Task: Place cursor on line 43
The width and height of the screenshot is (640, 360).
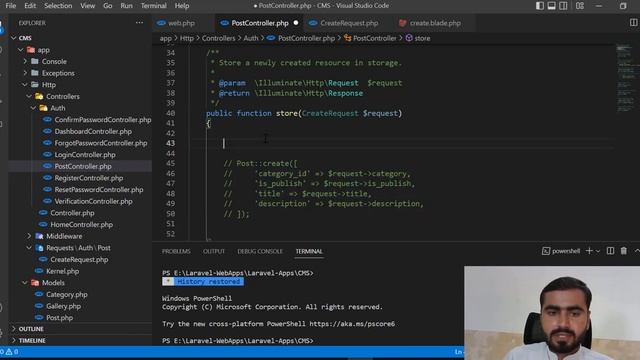Action: (x=402, y=143)
